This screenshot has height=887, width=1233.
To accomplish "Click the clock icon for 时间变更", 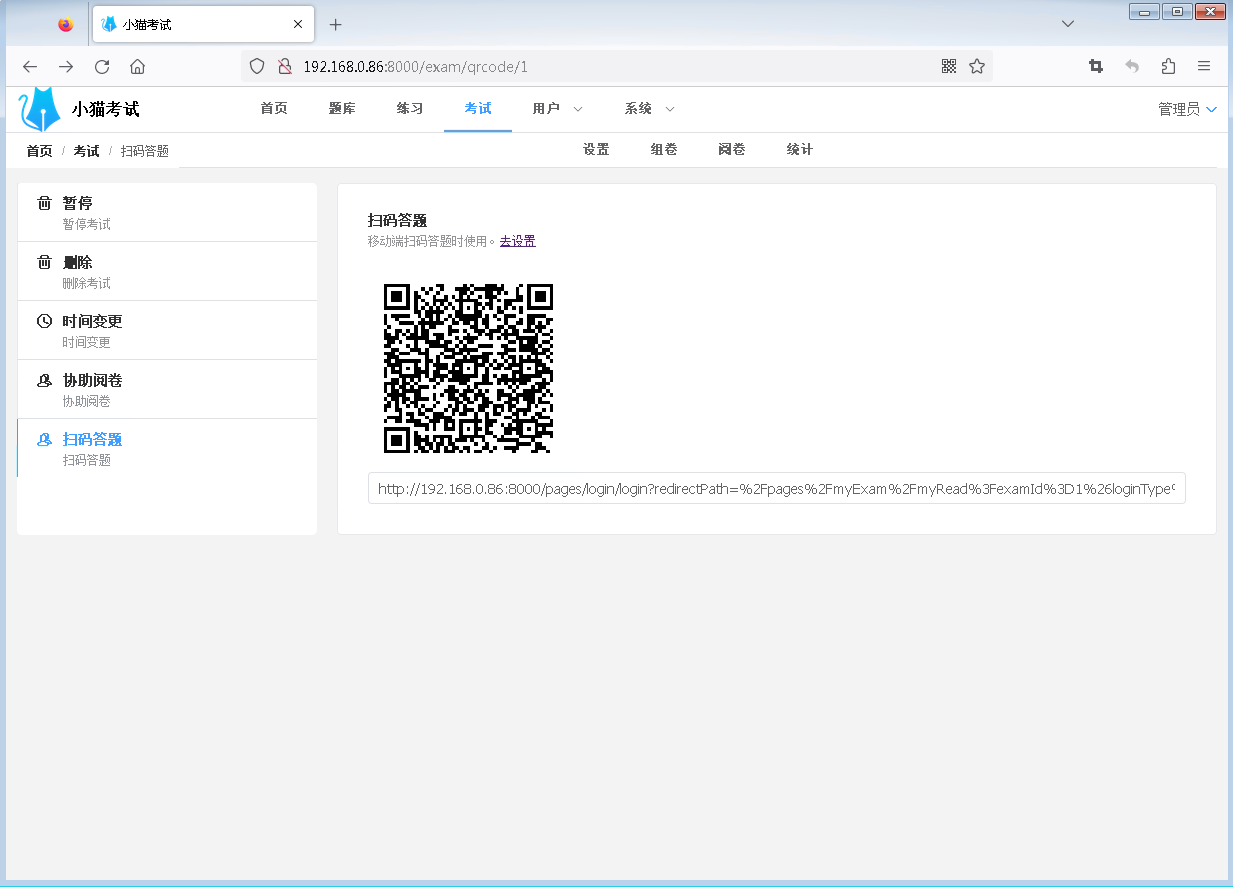I will (44, 321).
